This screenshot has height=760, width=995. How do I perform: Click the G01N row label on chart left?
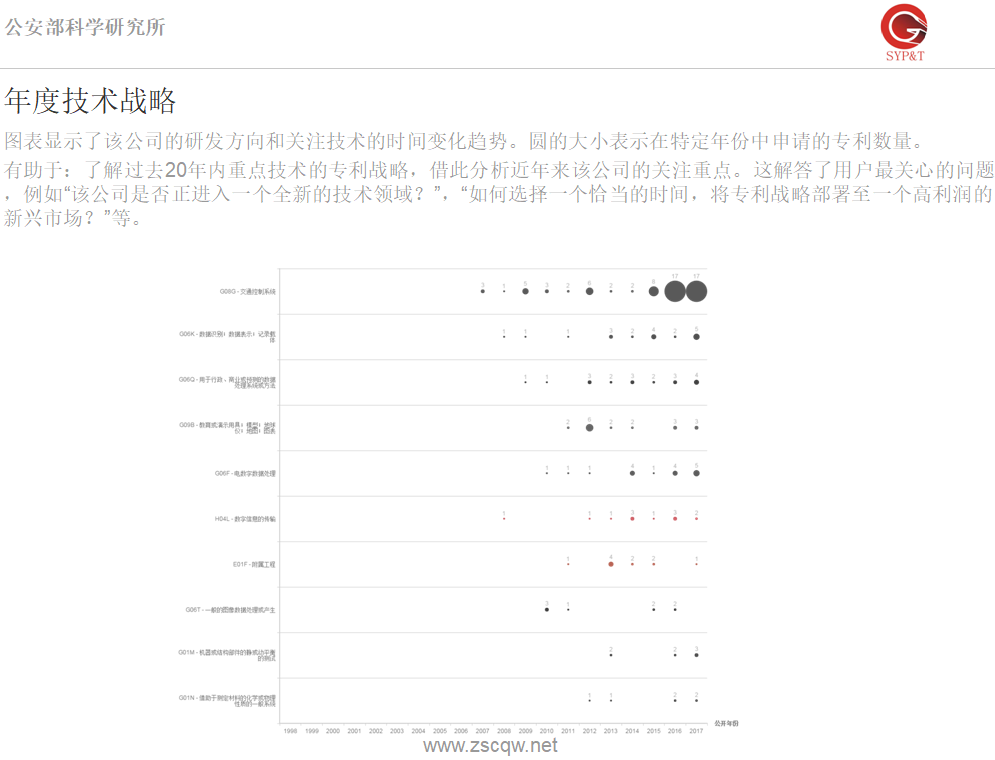click(x=228, y=699)
